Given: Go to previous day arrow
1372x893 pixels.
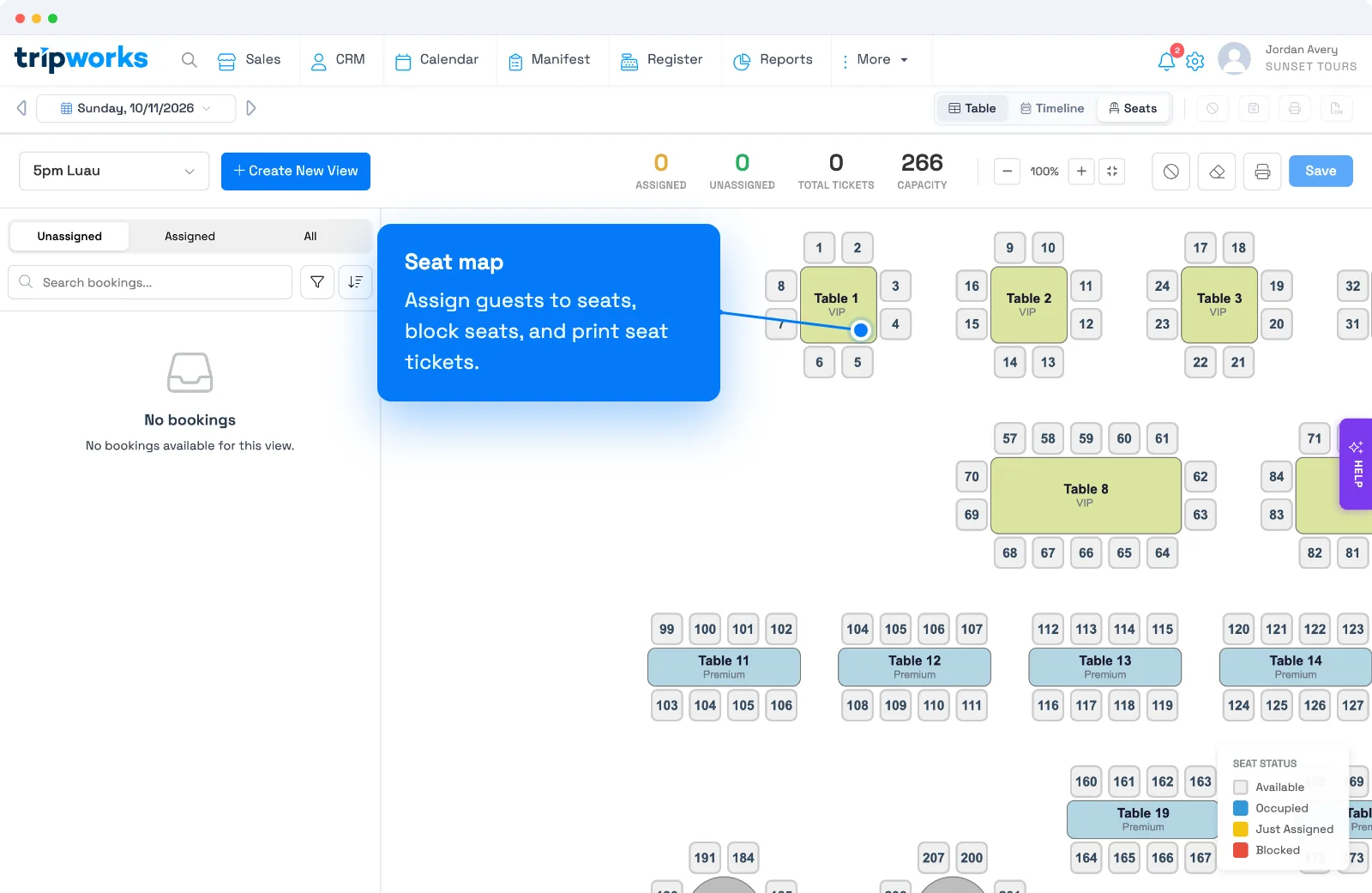Looking at the screenshot, I should (x=21, y=108).
